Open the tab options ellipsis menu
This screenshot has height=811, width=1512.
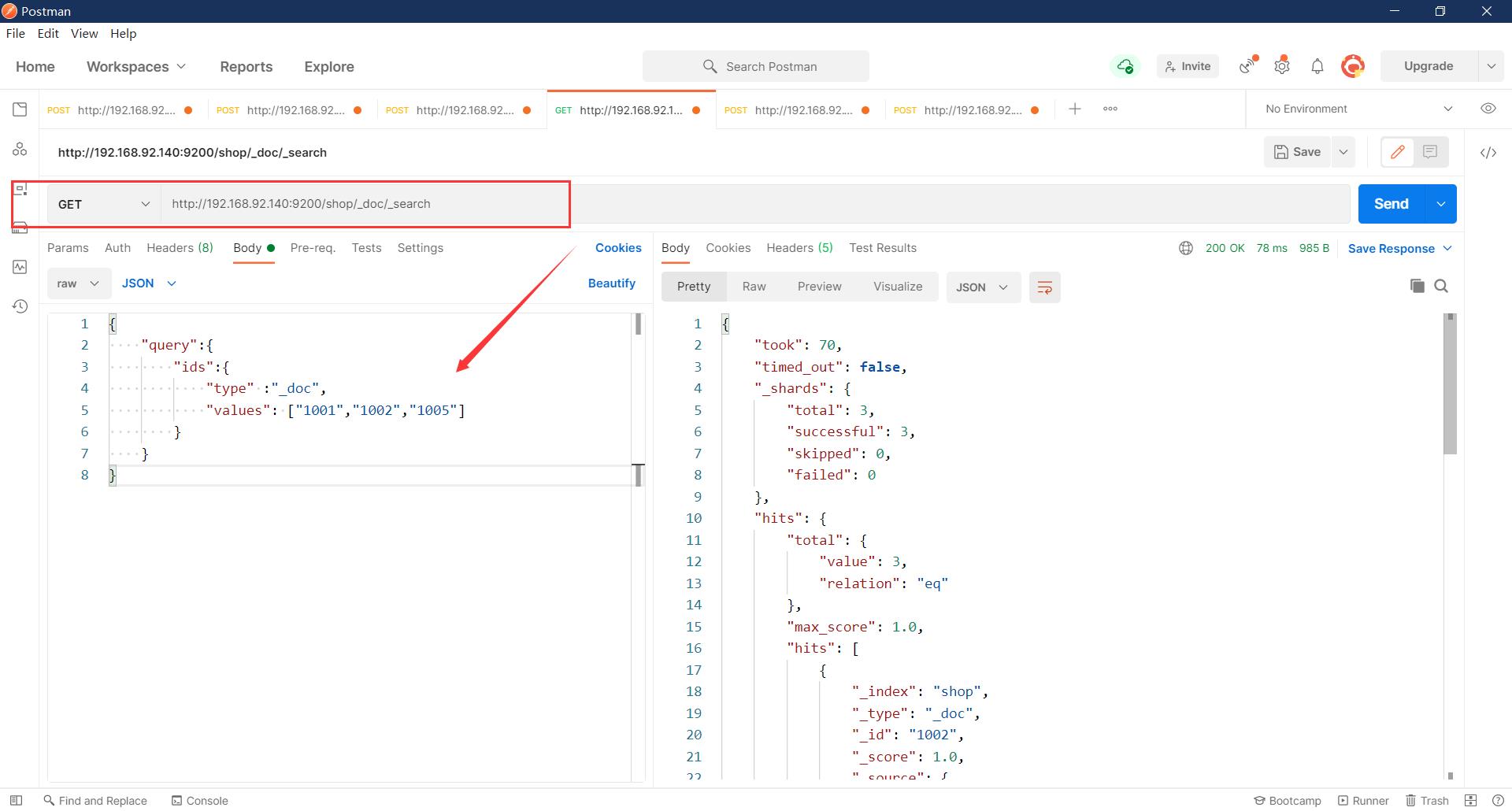(1110, 109)
